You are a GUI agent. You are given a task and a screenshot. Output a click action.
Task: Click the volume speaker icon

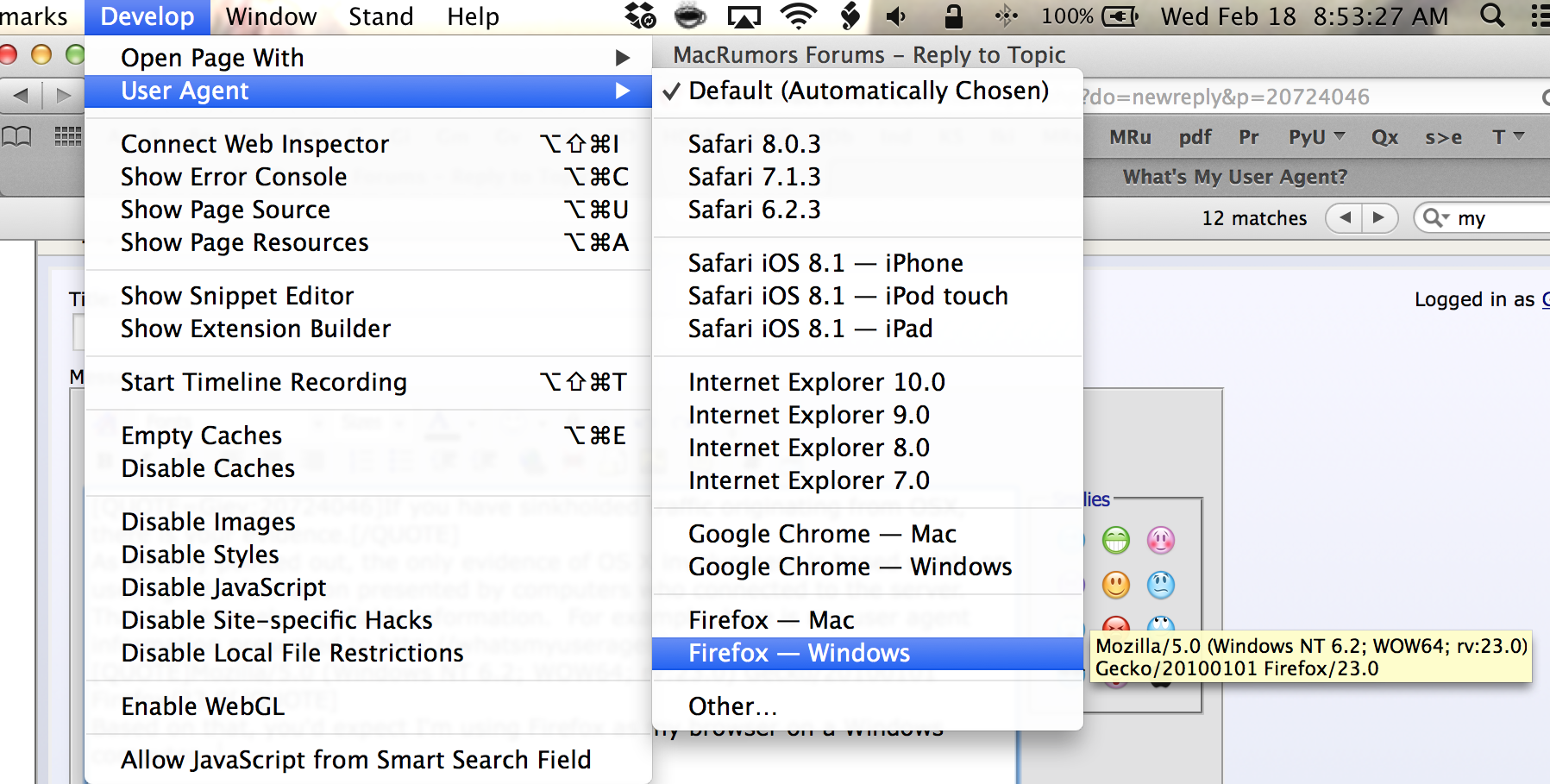pos(897,16)
